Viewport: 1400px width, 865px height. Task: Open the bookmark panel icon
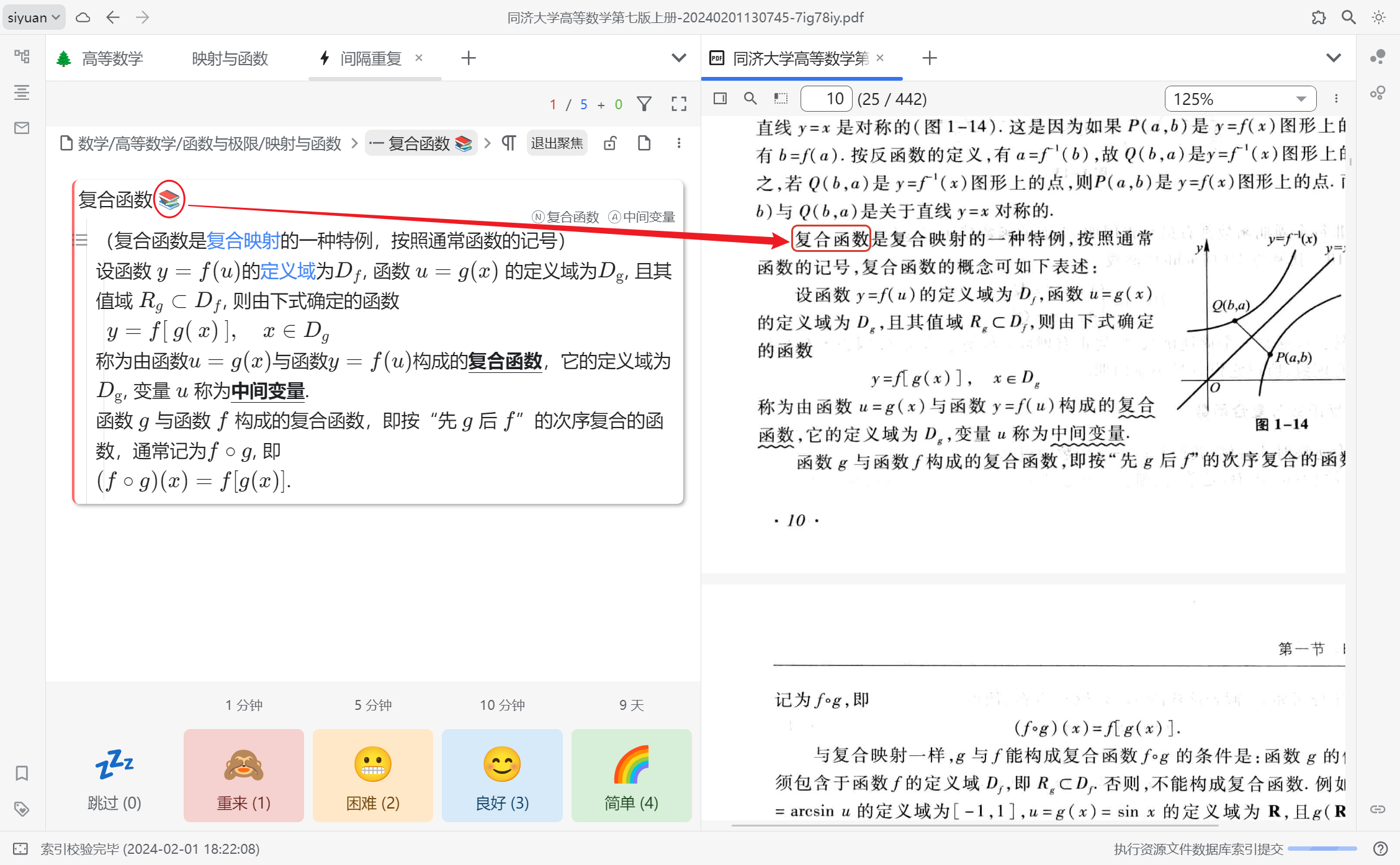click(x=22, y=773)
